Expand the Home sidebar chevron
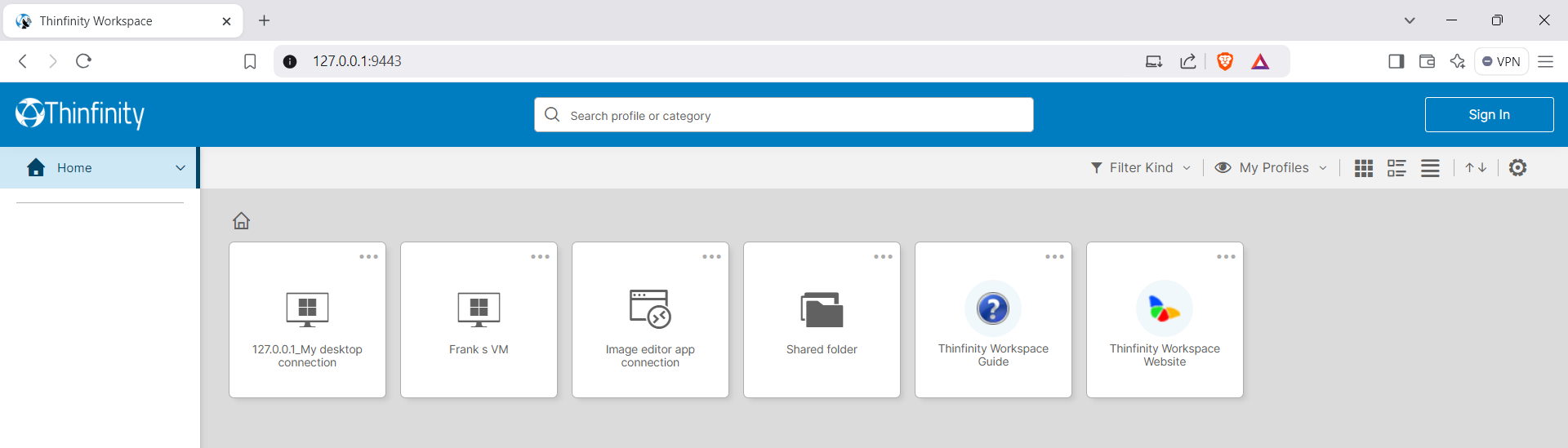This screenshot has height=448, width=1568. click(180, 167)
